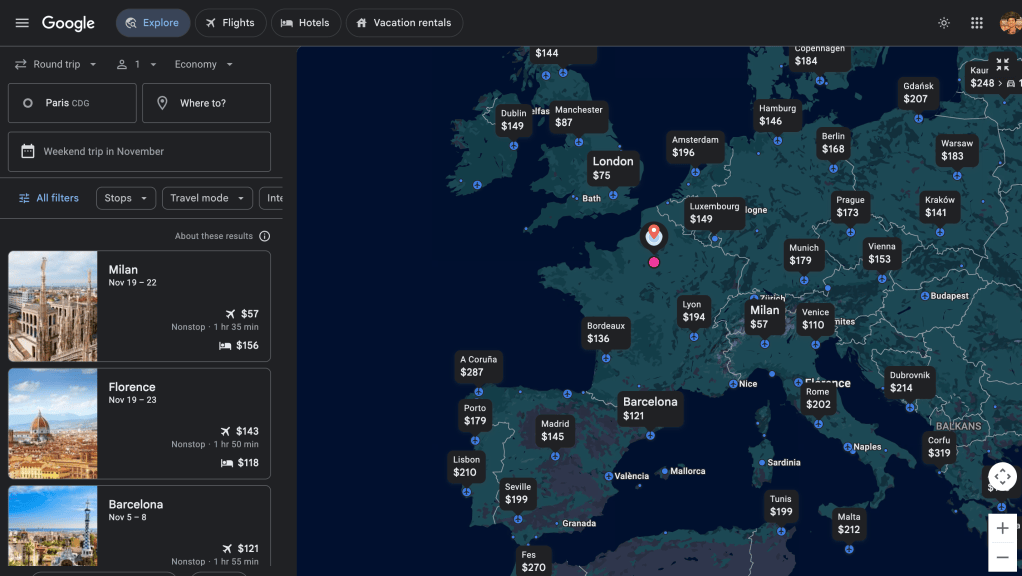Select the Manchester $87 map price label

[x=579, y=117]
